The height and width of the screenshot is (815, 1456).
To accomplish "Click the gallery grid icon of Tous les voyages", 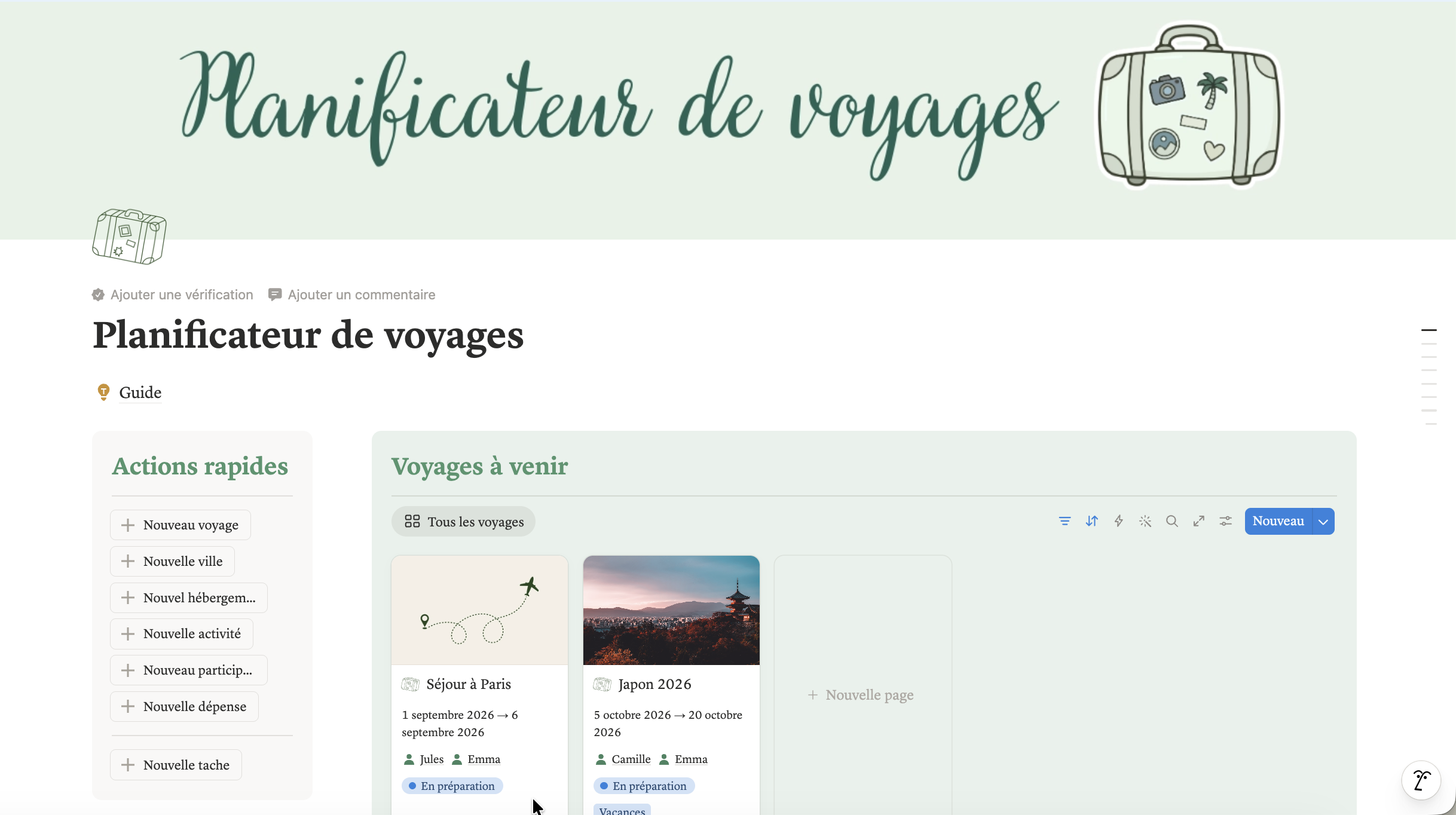I will [412, 522].
